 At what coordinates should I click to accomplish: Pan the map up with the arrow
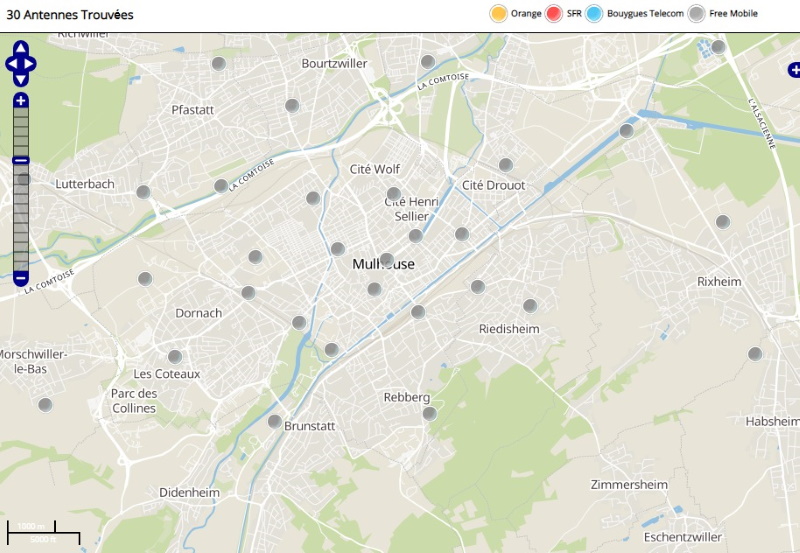coord(20,49)
